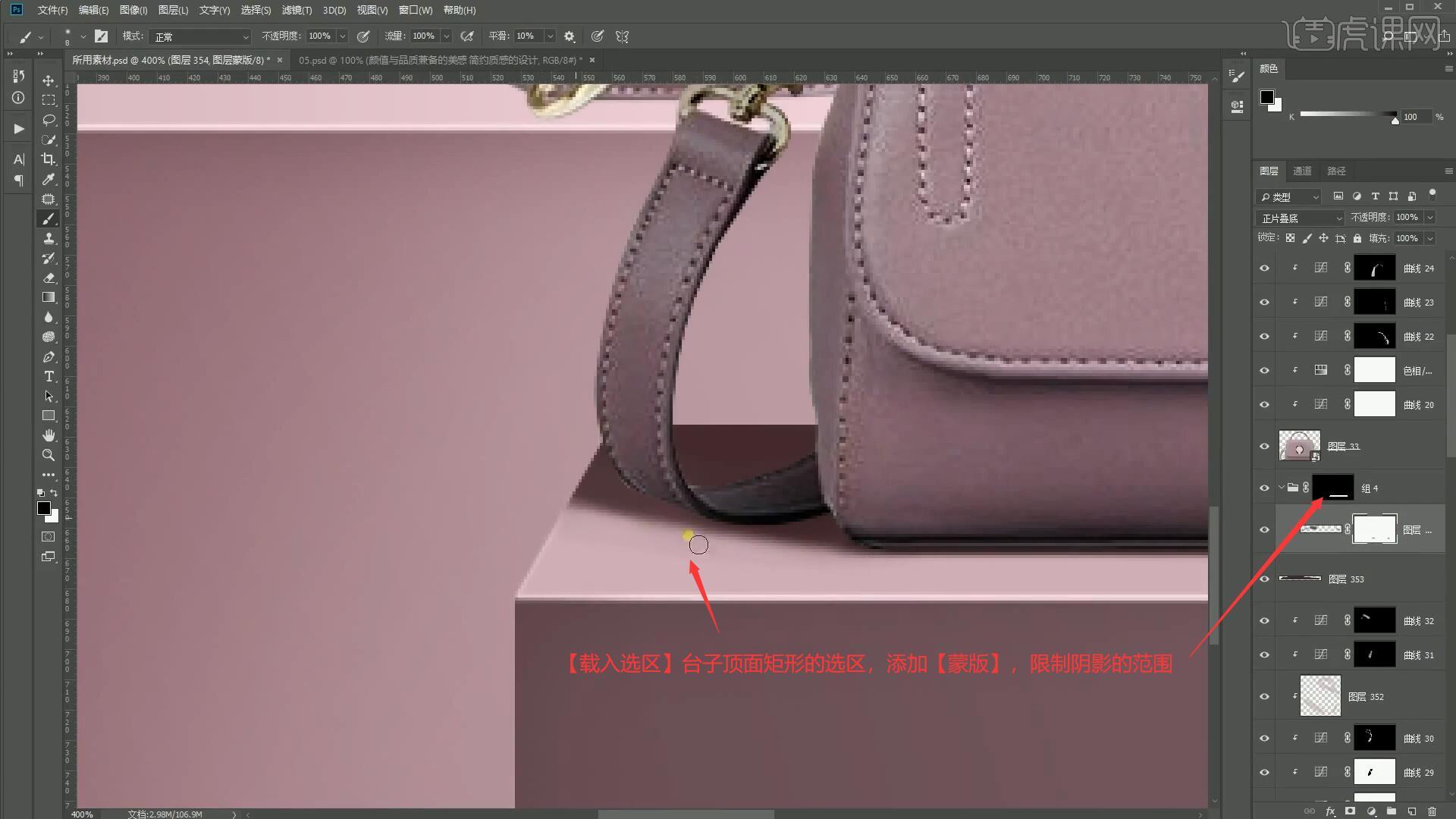Open the blend mode 正片叠底 dropdown
This screenshot has height=819, width=1456.
(1301, 218)
